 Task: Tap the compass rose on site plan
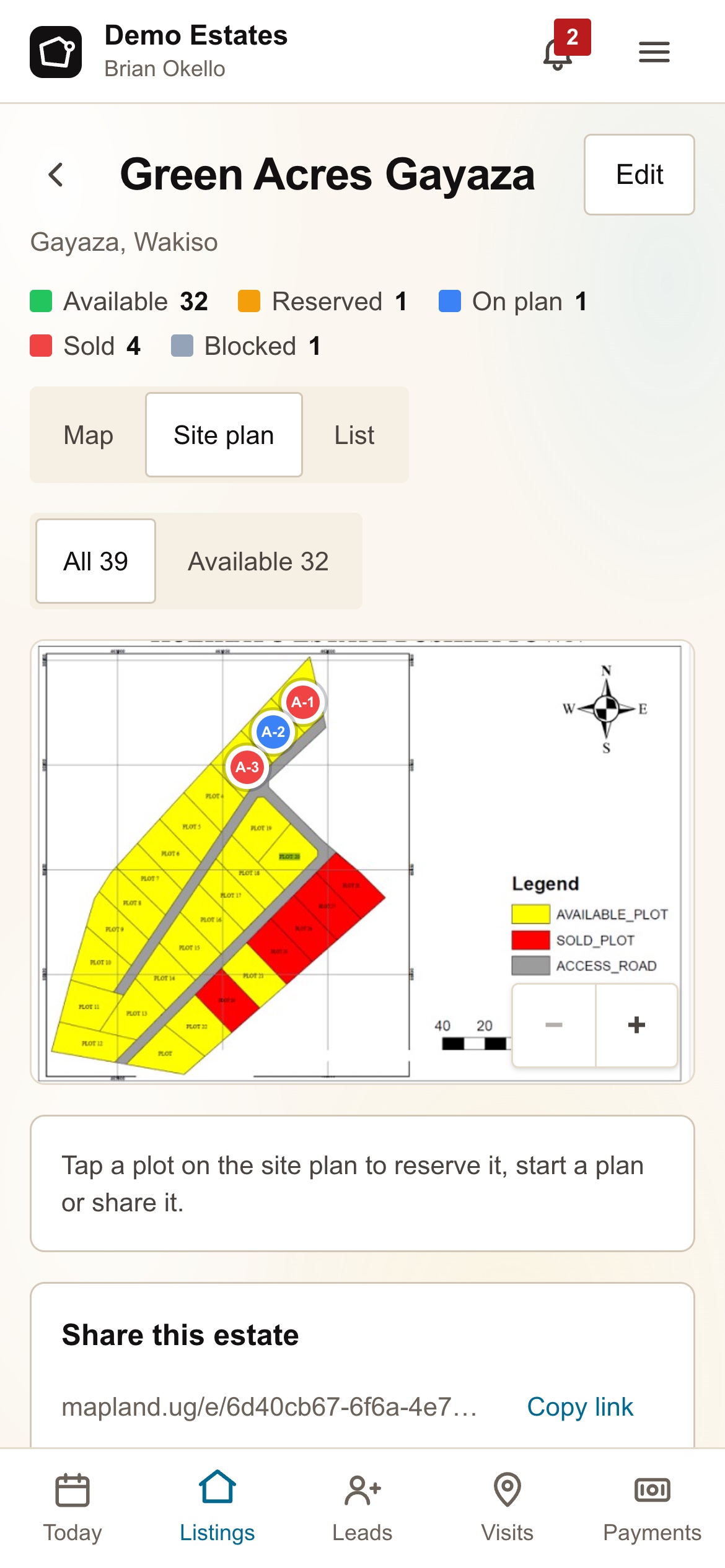click(606, 708)
